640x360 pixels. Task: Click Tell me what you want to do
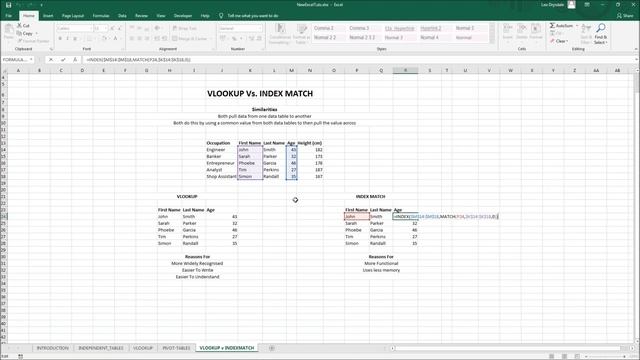tap(253, 16)
